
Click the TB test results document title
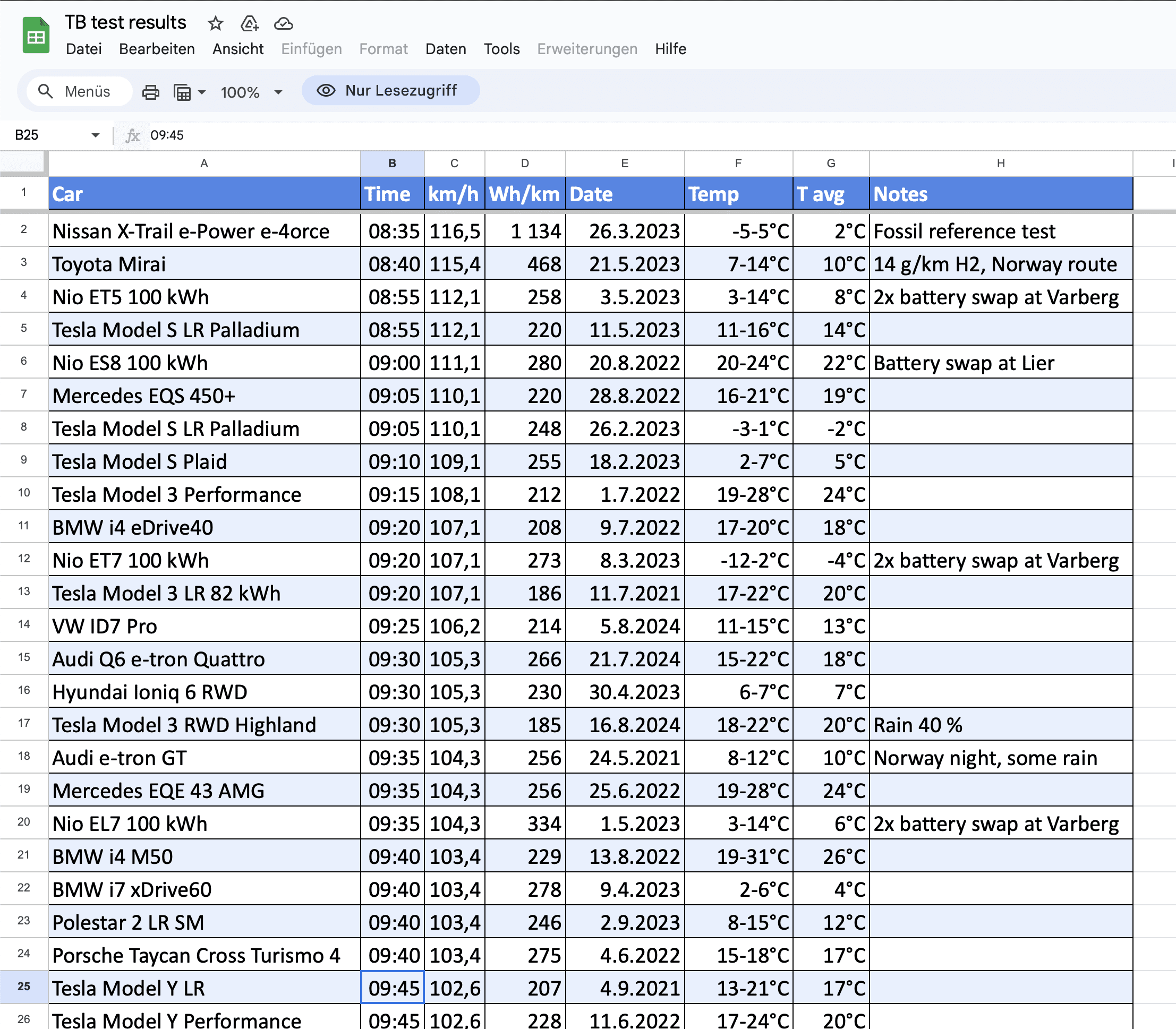pos(125,22)
